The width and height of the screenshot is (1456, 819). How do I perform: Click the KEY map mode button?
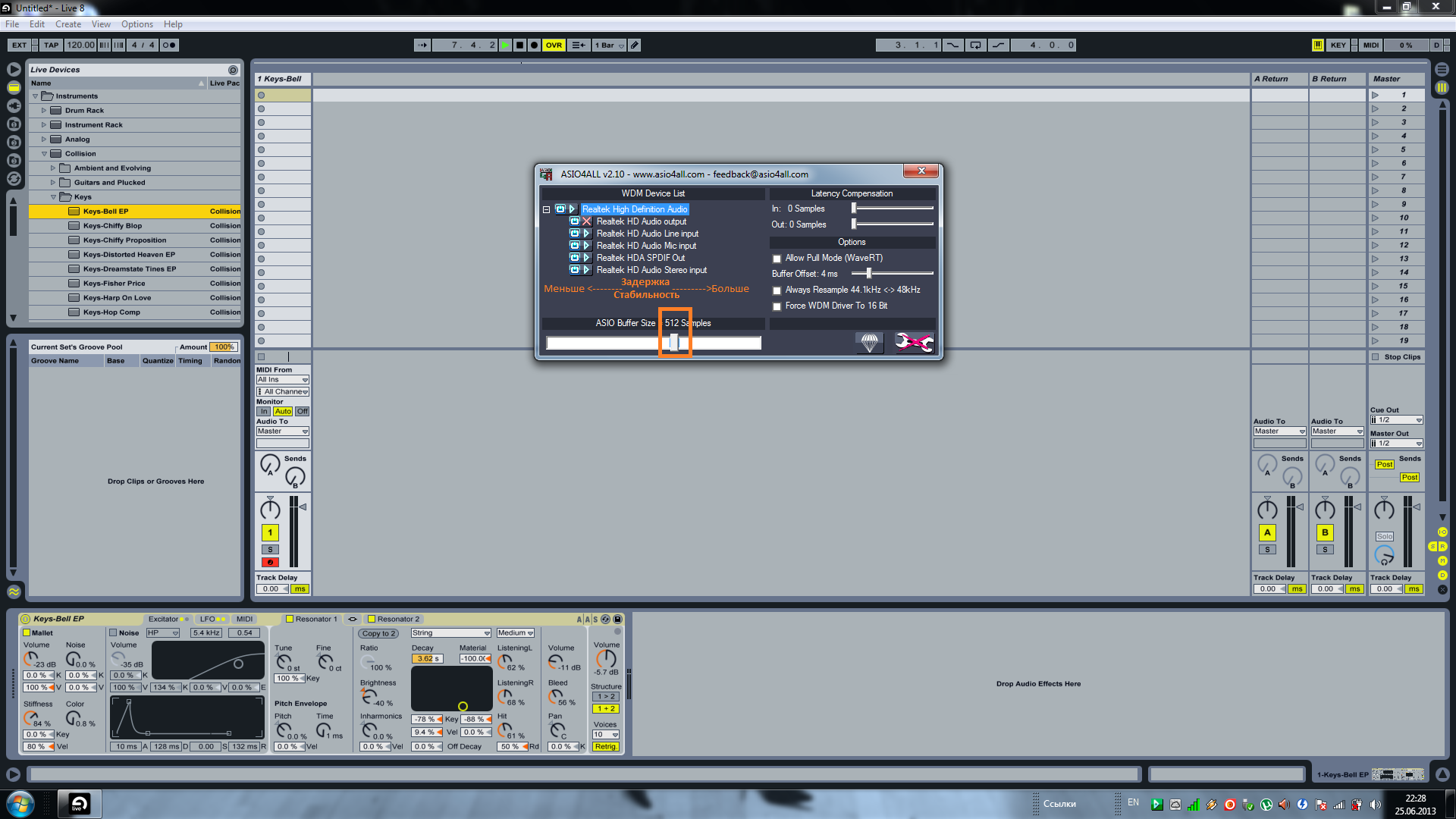[x=1338, y=45]
